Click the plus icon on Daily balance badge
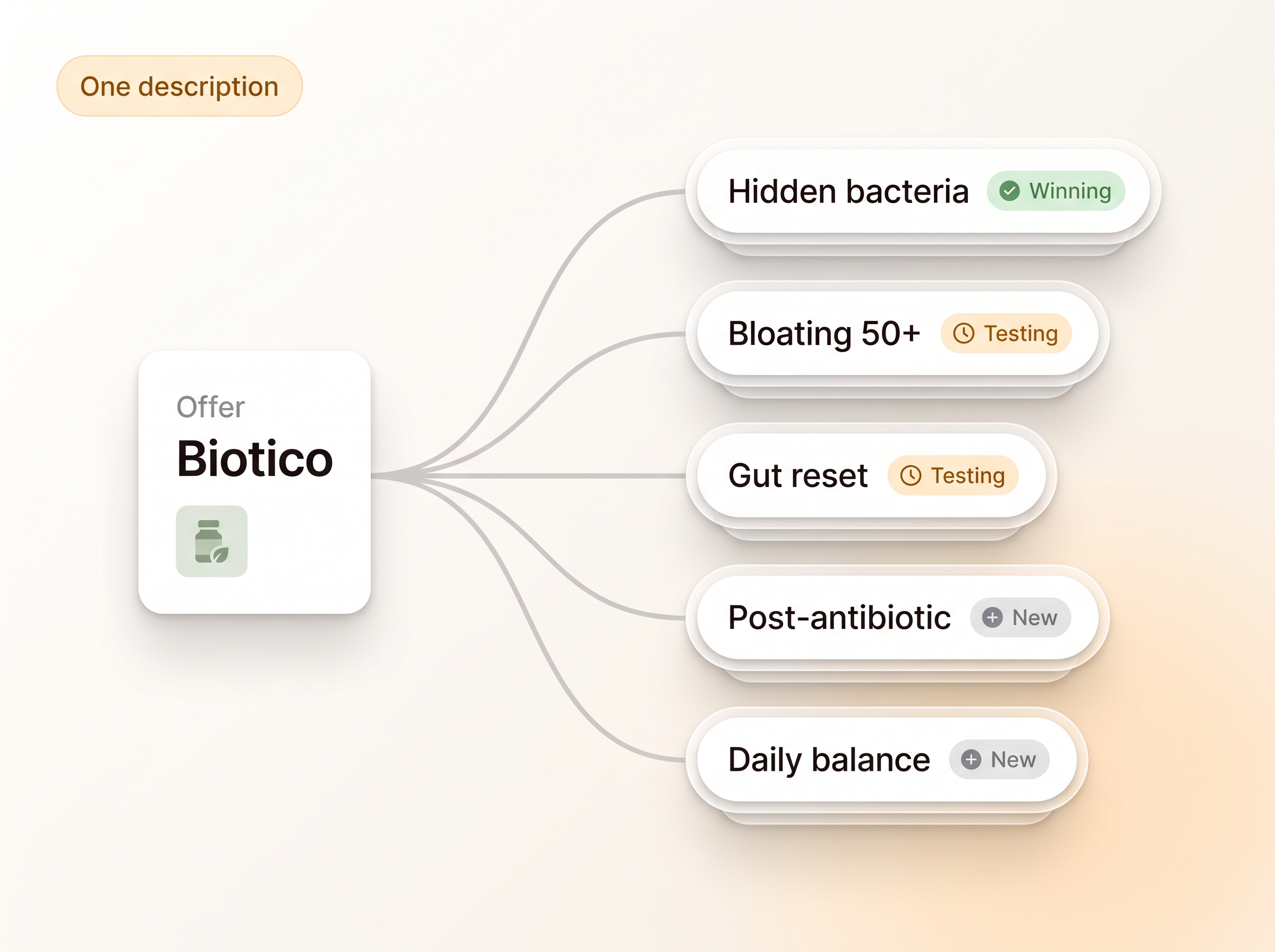Screen dimensions: 1275x952 [x=971, y=760]
